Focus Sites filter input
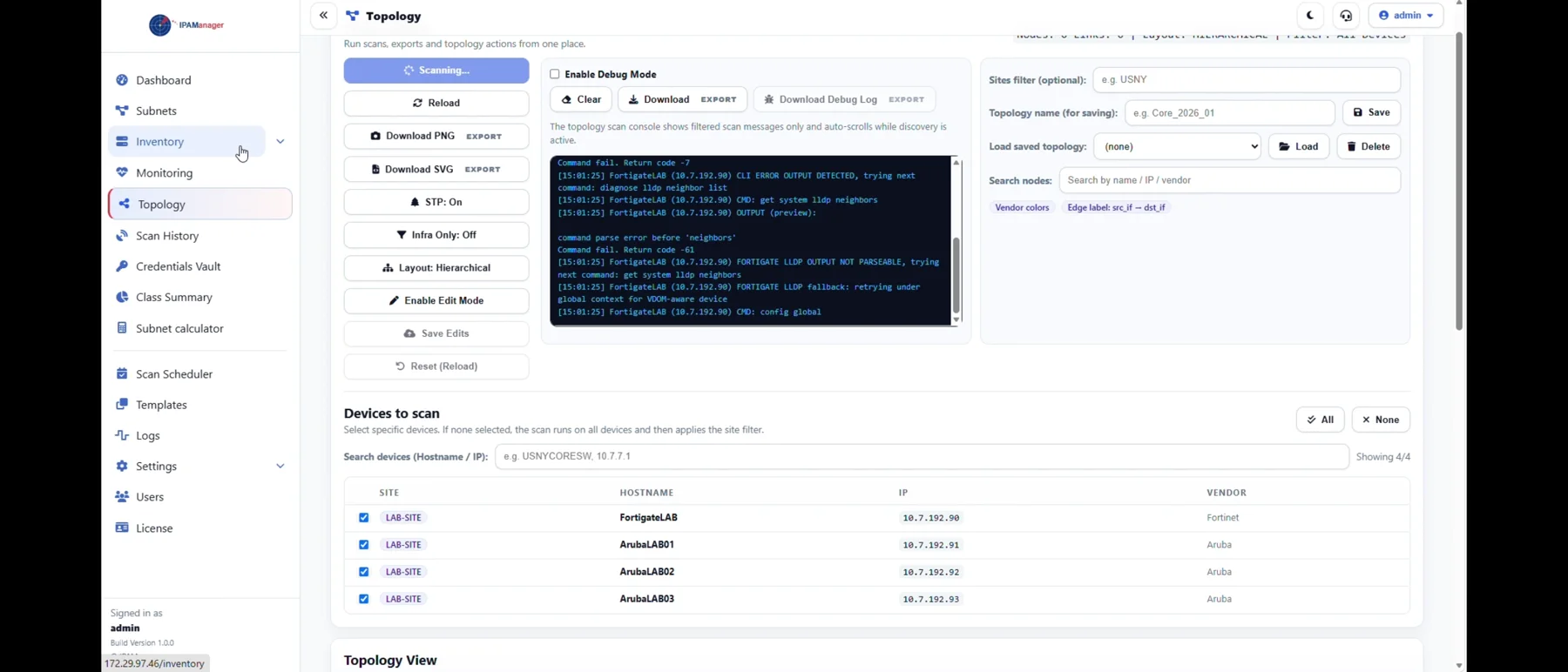Screen dimensions: 1568x672 [1247, 80]
